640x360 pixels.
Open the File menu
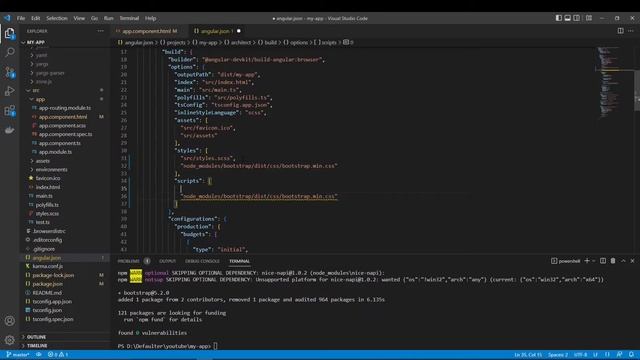pyautogui.click(x=21, y=18)
